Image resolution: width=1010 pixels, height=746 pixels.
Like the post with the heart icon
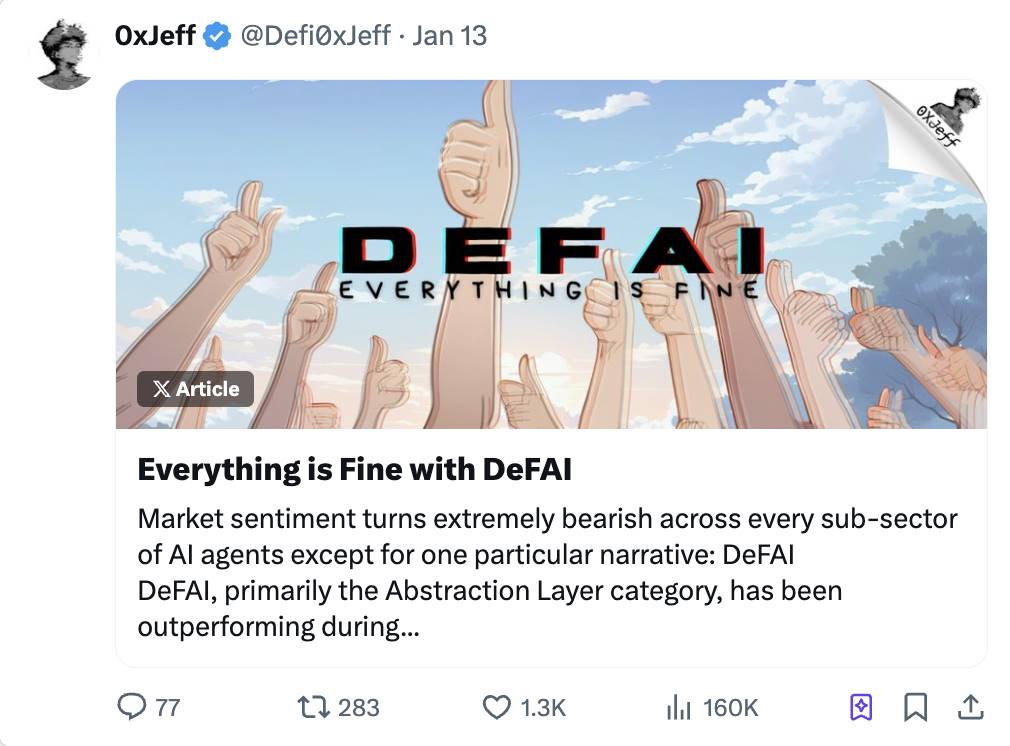tap(496, 707)
